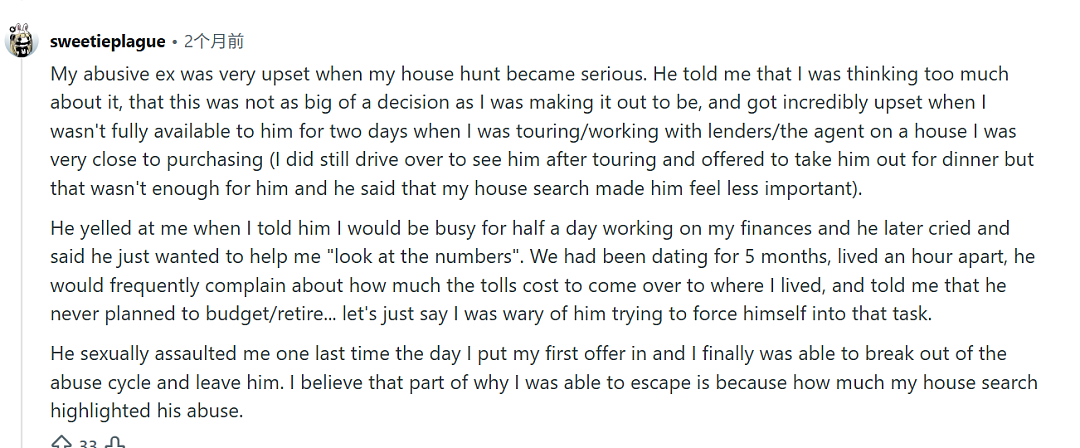Open sweetieplague's avatar image
This screenshot has height=448, width=1080.
pos(21,41)
